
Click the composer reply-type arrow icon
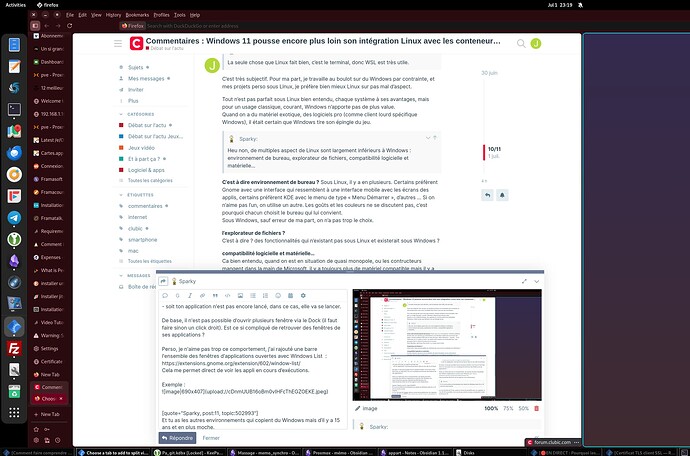(163, 281)
